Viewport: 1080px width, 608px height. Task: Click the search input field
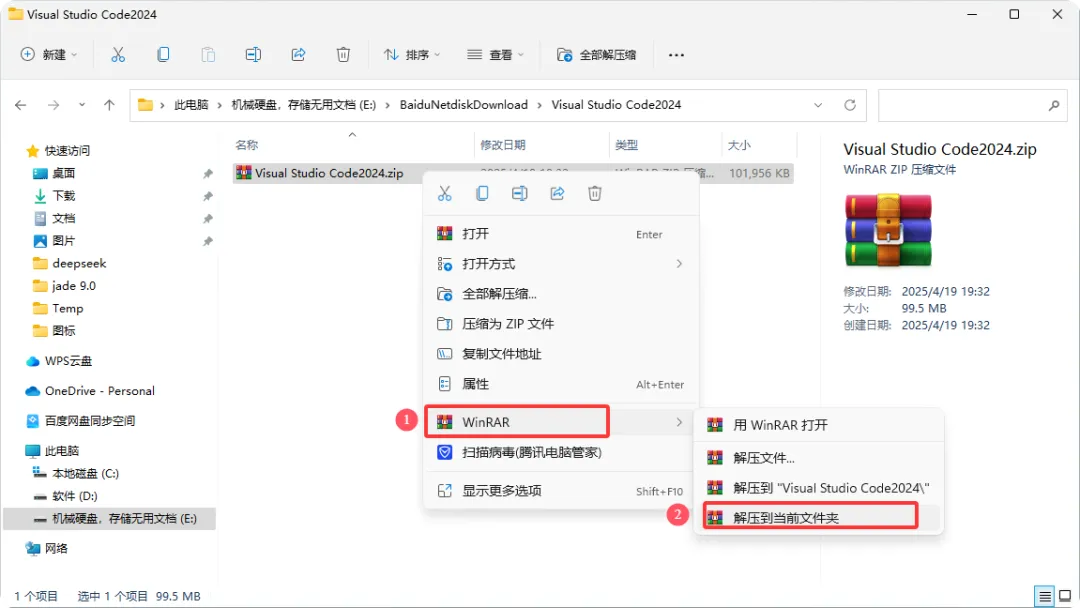tap(973, 105)
